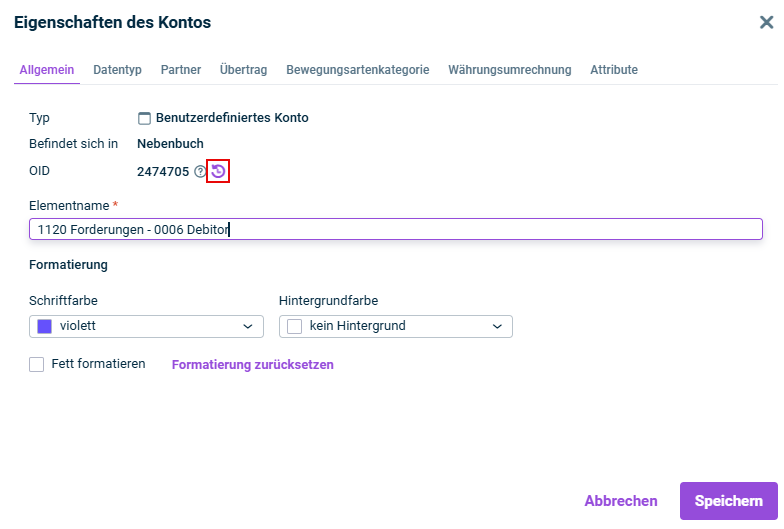
Task: Click the violet color swatch in Schriftfarbe
Action: (44, 326)
